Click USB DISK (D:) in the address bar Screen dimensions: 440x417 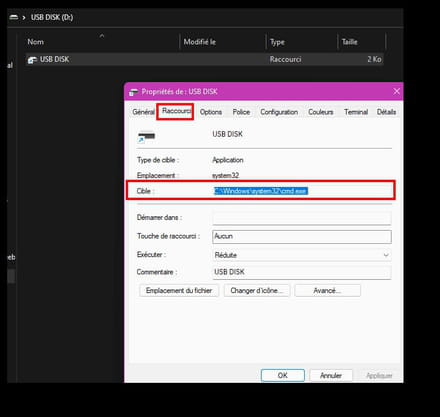click(x=52, y=17)
